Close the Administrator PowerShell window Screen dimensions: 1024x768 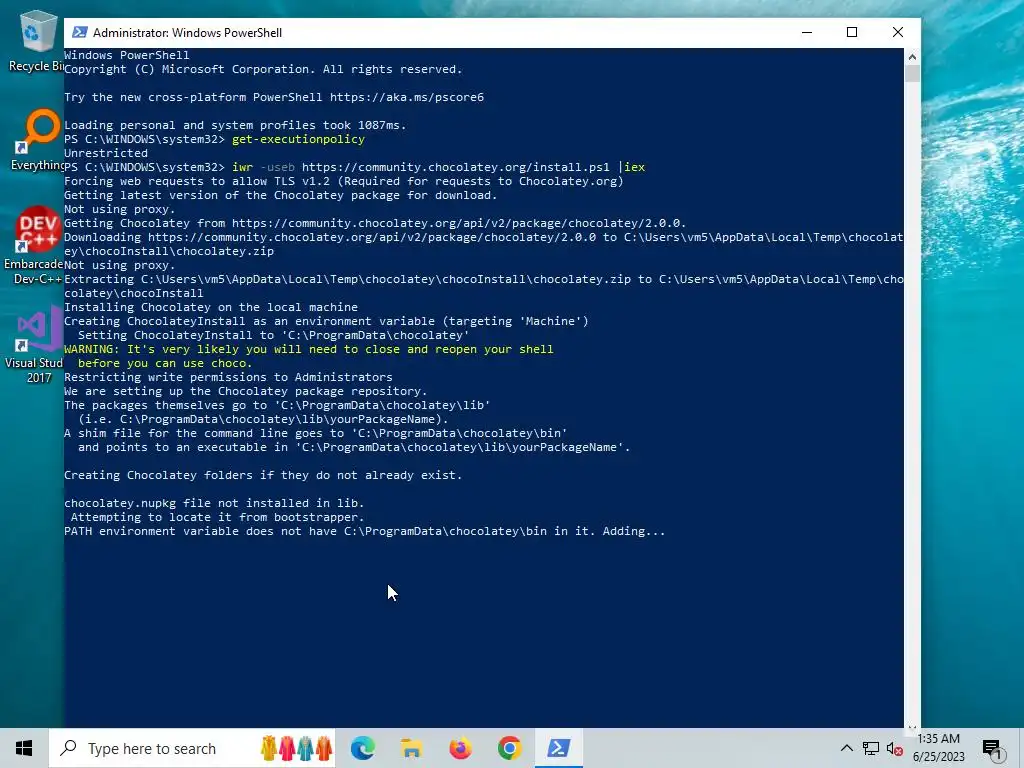click(x=898, y=32)
